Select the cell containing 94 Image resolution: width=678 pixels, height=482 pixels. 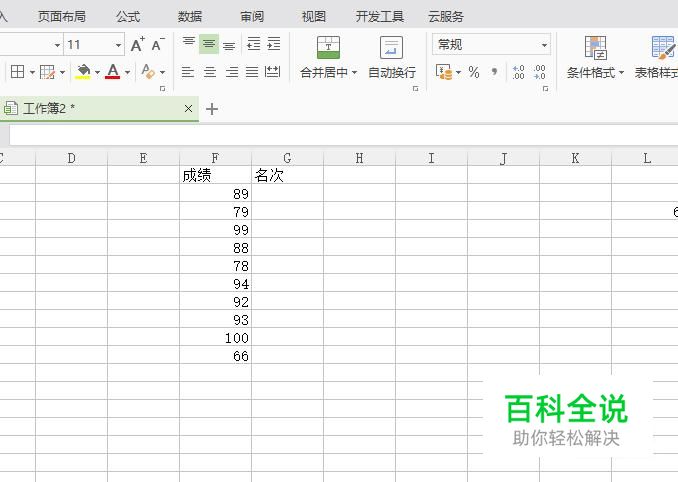click(x=215, y=283)
